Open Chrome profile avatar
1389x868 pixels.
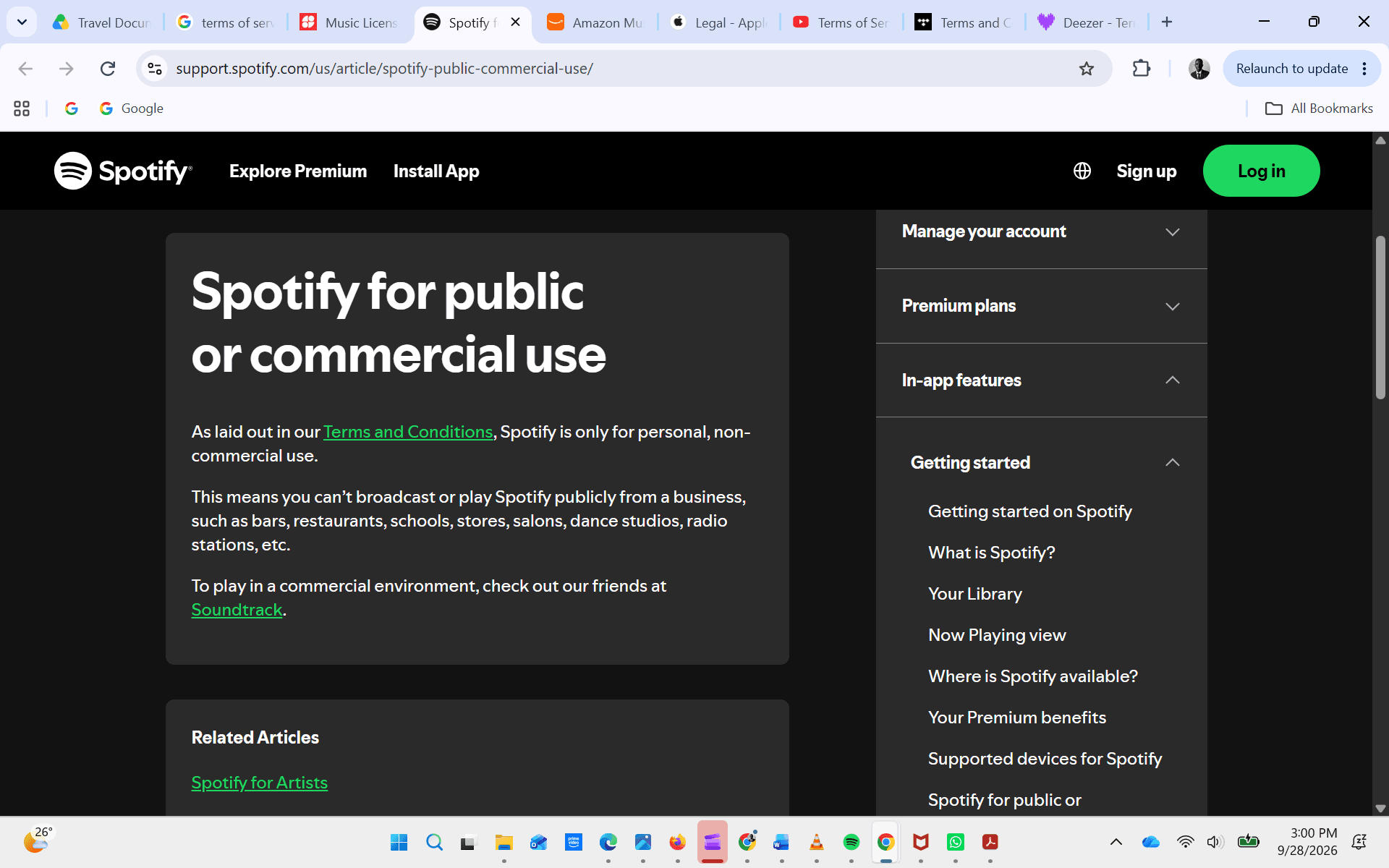click(x=1199, y=69)
